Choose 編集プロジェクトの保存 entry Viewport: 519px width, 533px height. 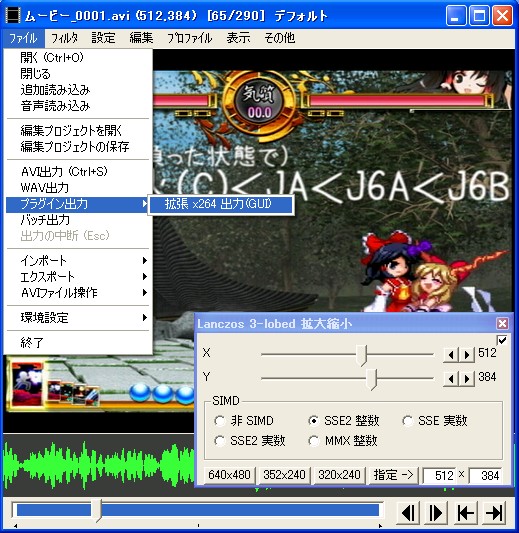(77, 147)
